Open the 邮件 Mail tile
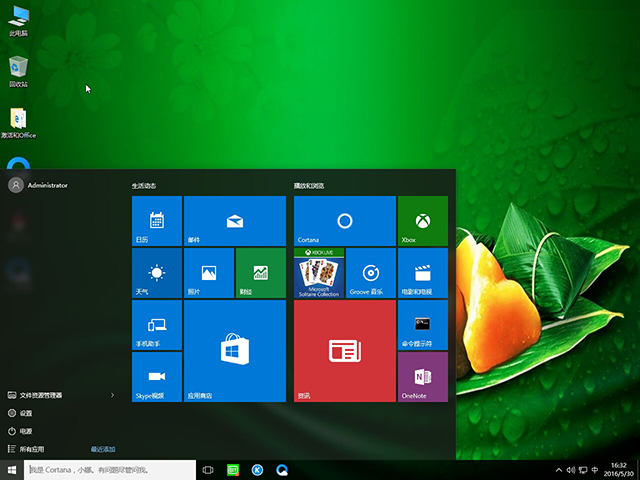Image resolution: width=640 pixels, height=480 pixels. 235,221
